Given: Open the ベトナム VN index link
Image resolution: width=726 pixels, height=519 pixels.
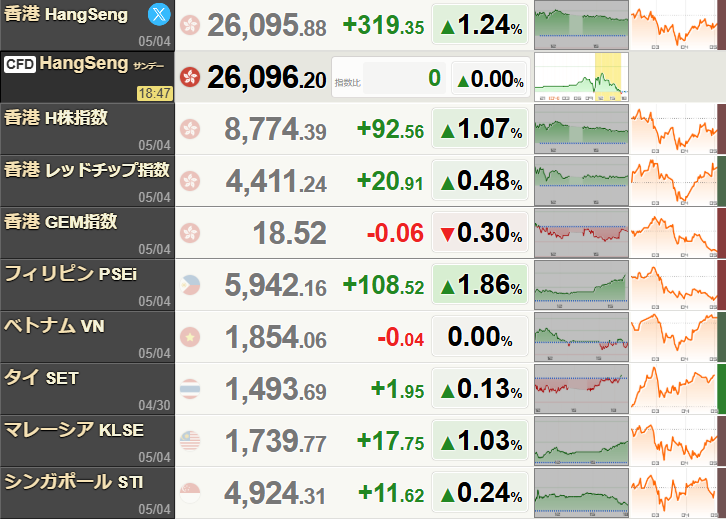Looking at the screenshot, I should pos(54,325).
